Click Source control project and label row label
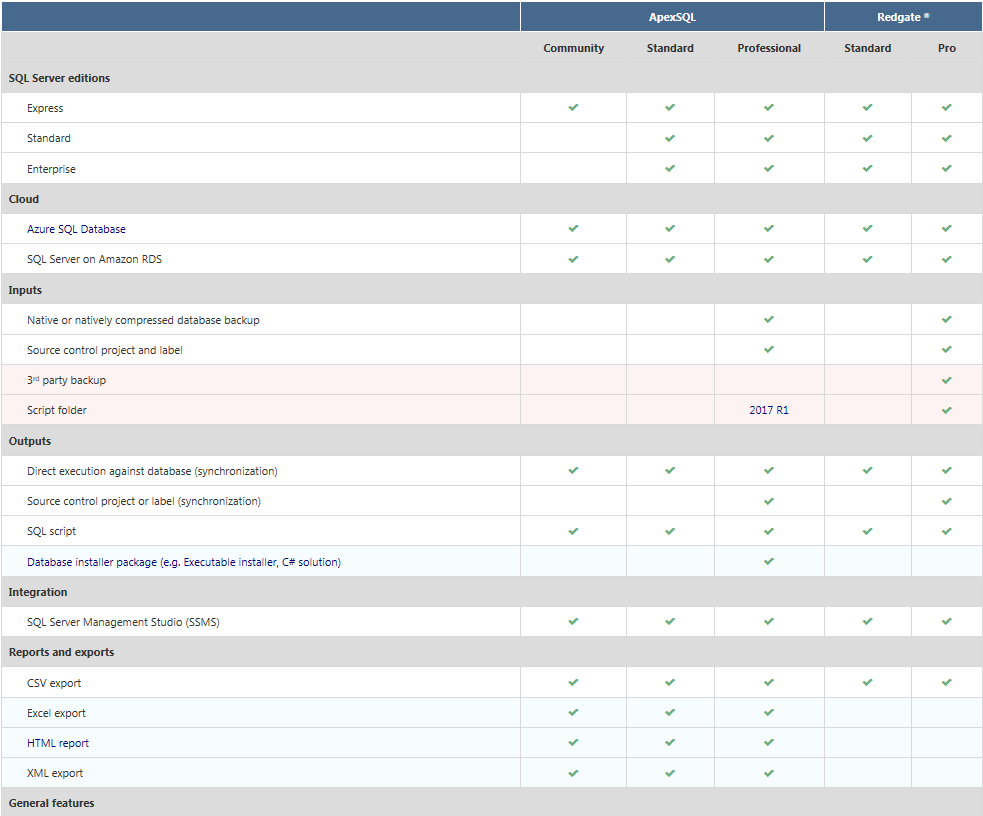 click(x=105, y=350)
